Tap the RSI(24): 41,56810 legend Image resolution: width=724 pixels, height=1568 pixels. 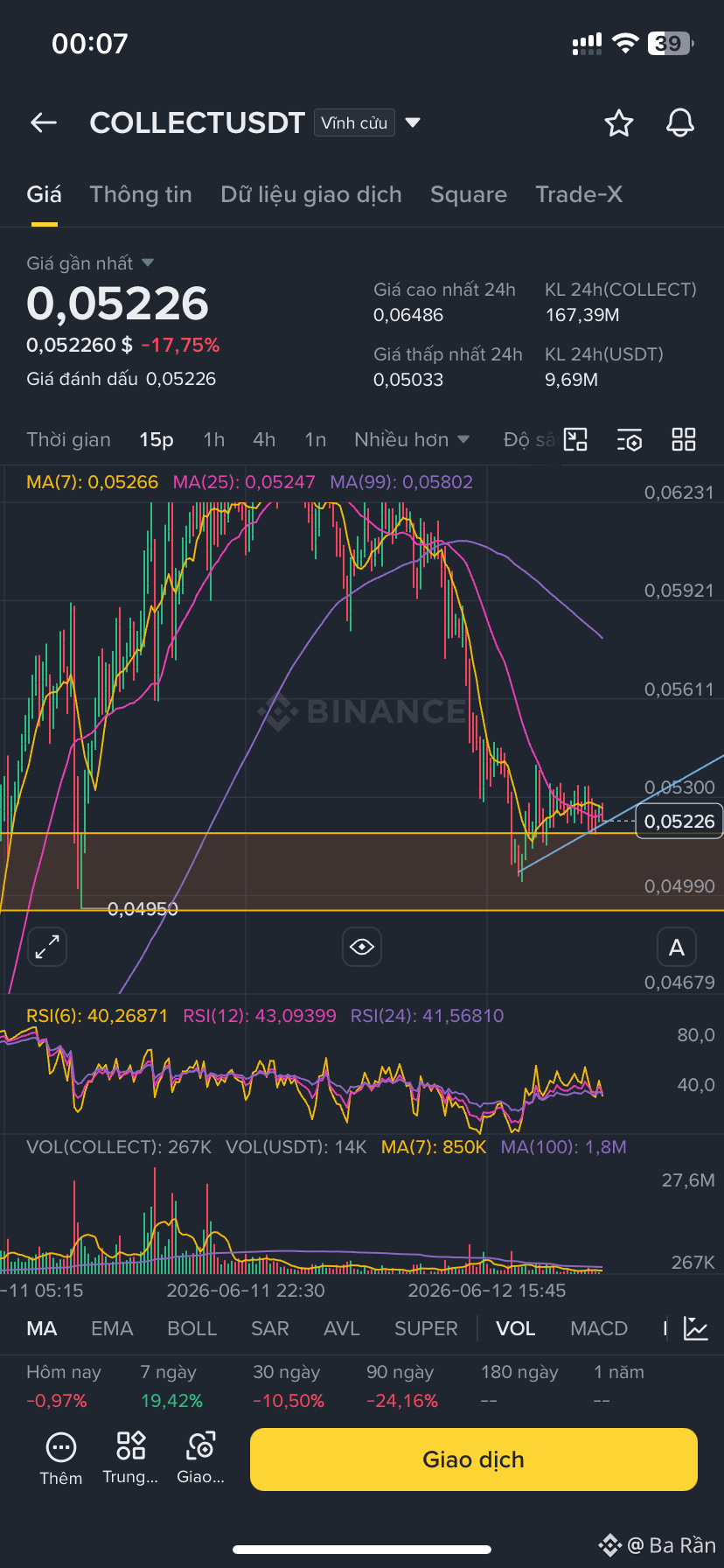[x=428, y=1016]
